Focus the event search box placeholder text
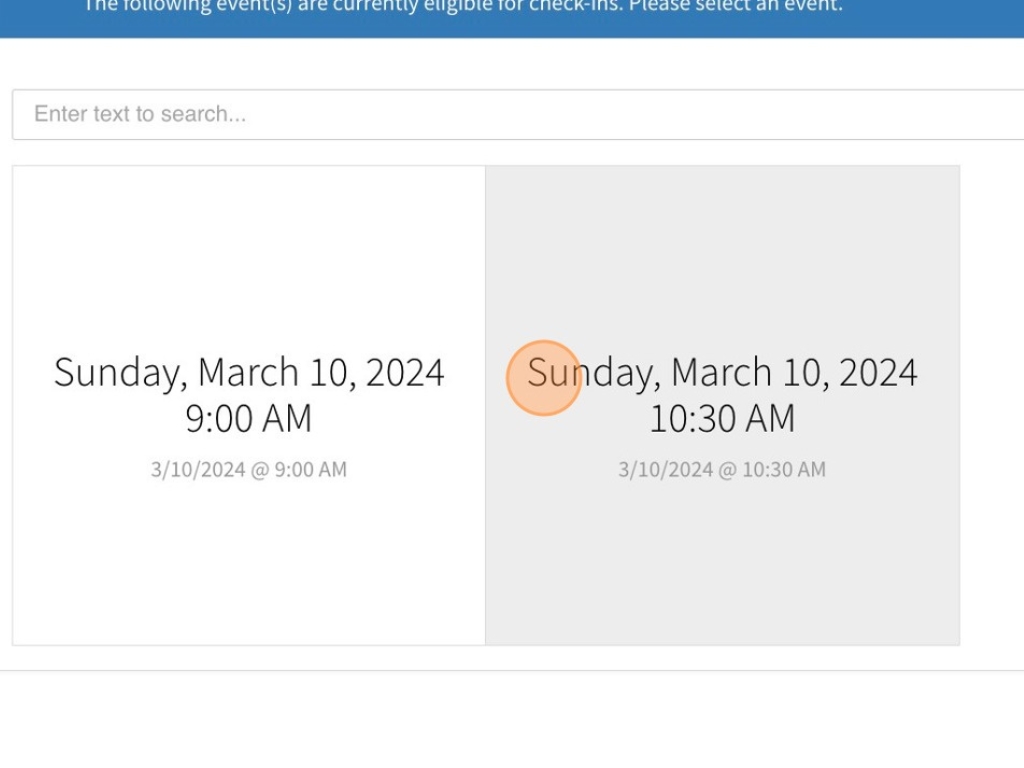The image size is (1024, 768). click(140, 114)
